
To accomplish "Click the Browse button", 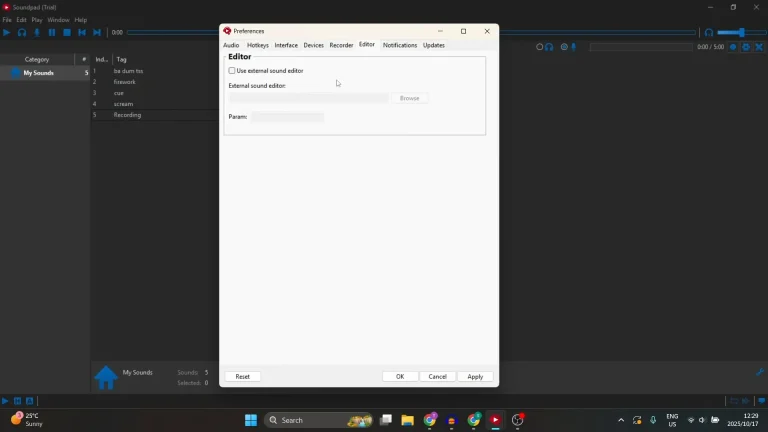I will pos(409,98).
